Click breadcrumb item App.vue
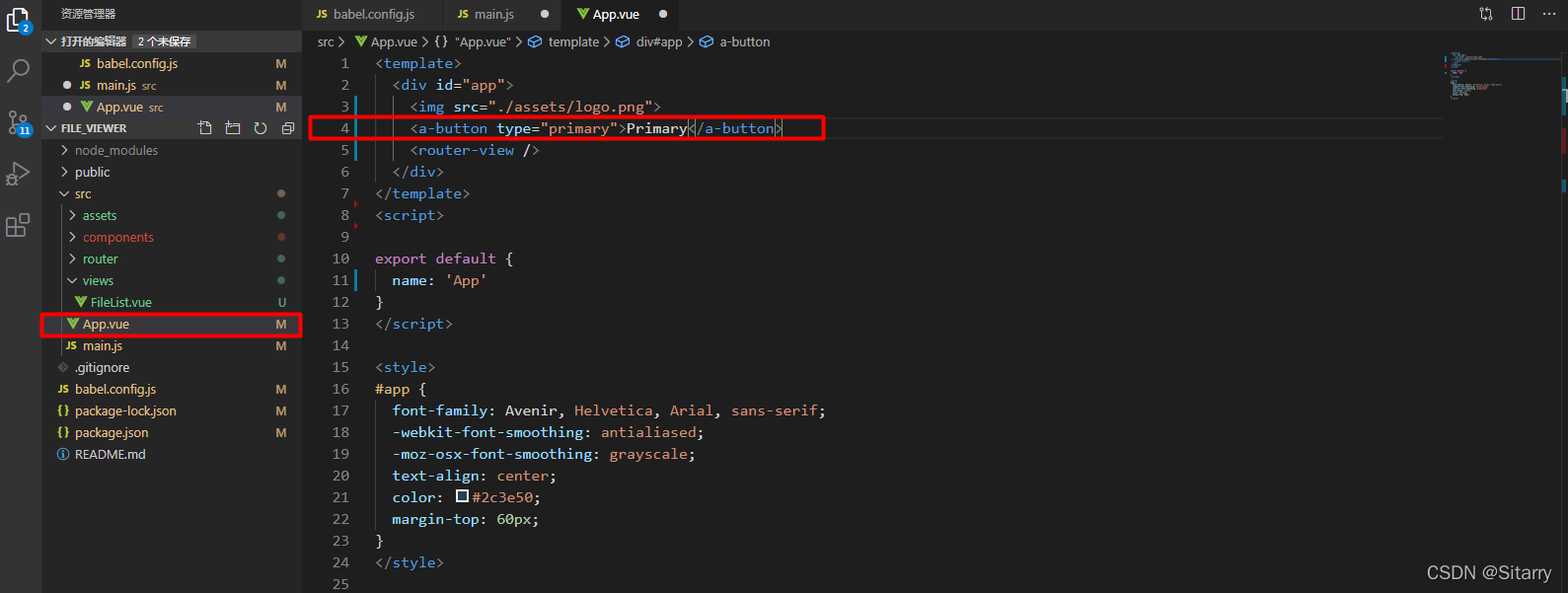 (386, 41)
